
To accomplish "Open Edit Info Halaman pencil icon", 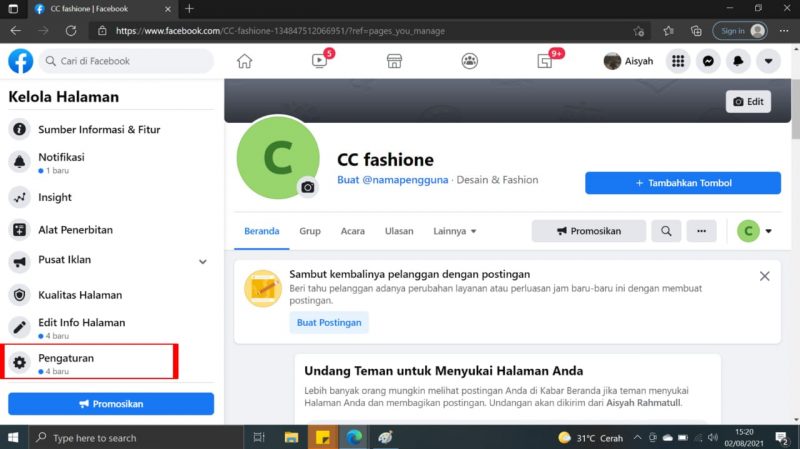I will click(19, 327).
